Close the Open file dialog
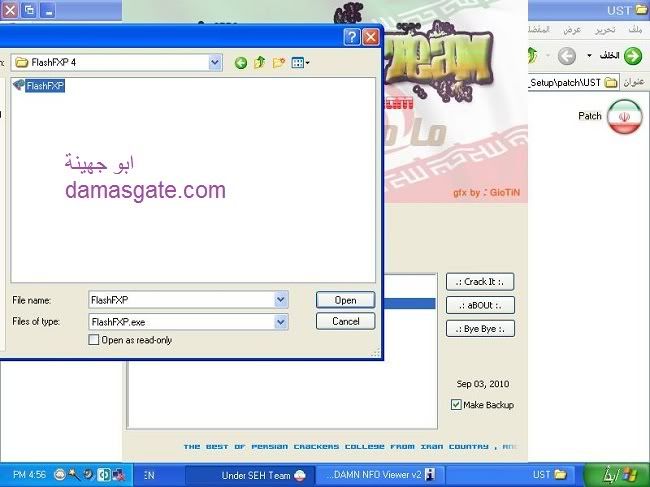The width and height of the screenshot is (650, 487). click(371, 37)
